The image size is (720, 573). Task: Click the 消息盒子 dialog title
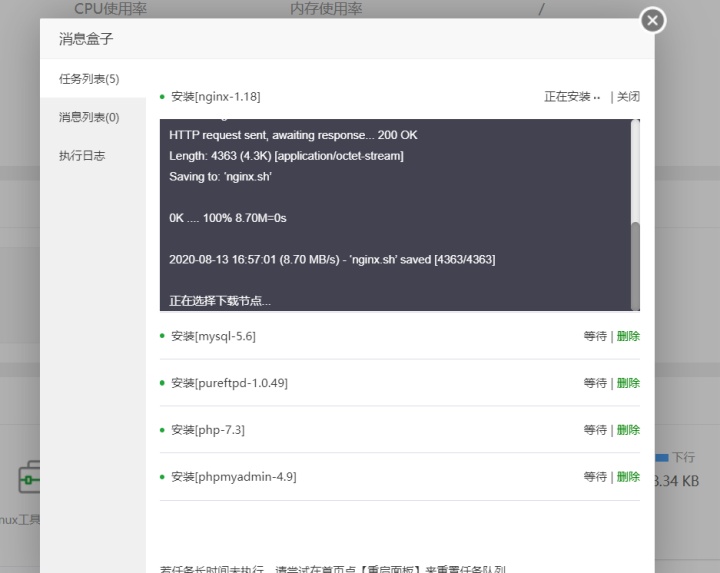(x=86, y=39)
